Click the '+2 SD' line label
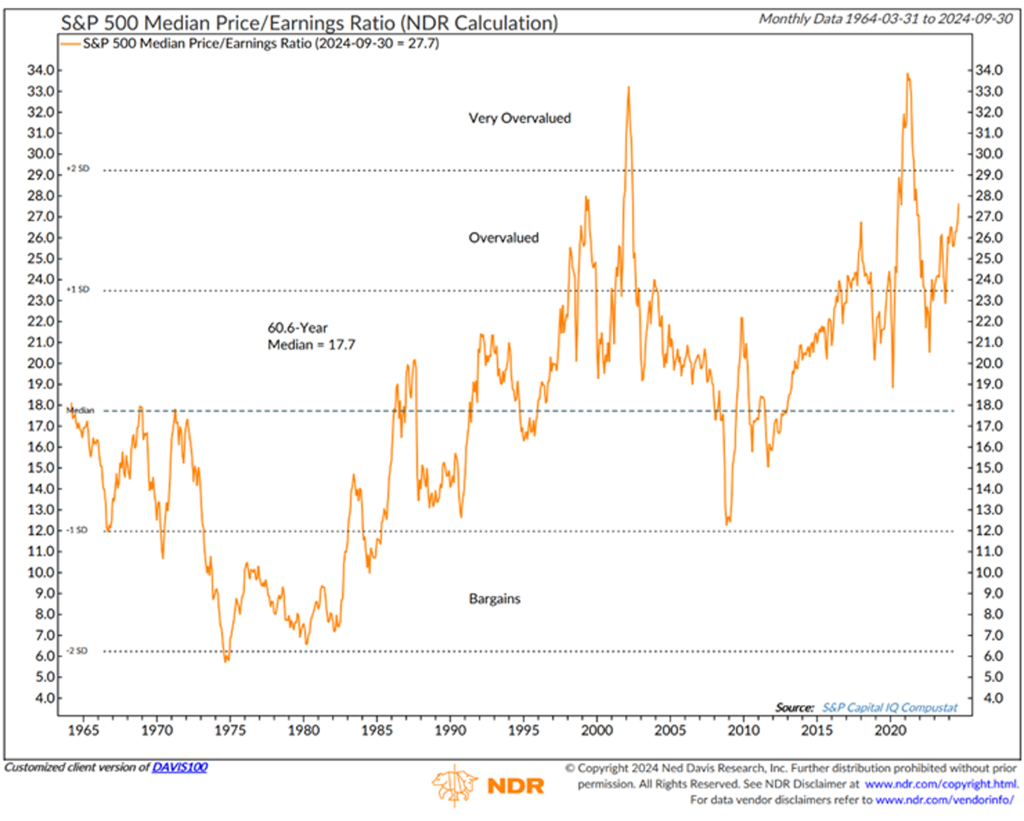 [78, 169]
